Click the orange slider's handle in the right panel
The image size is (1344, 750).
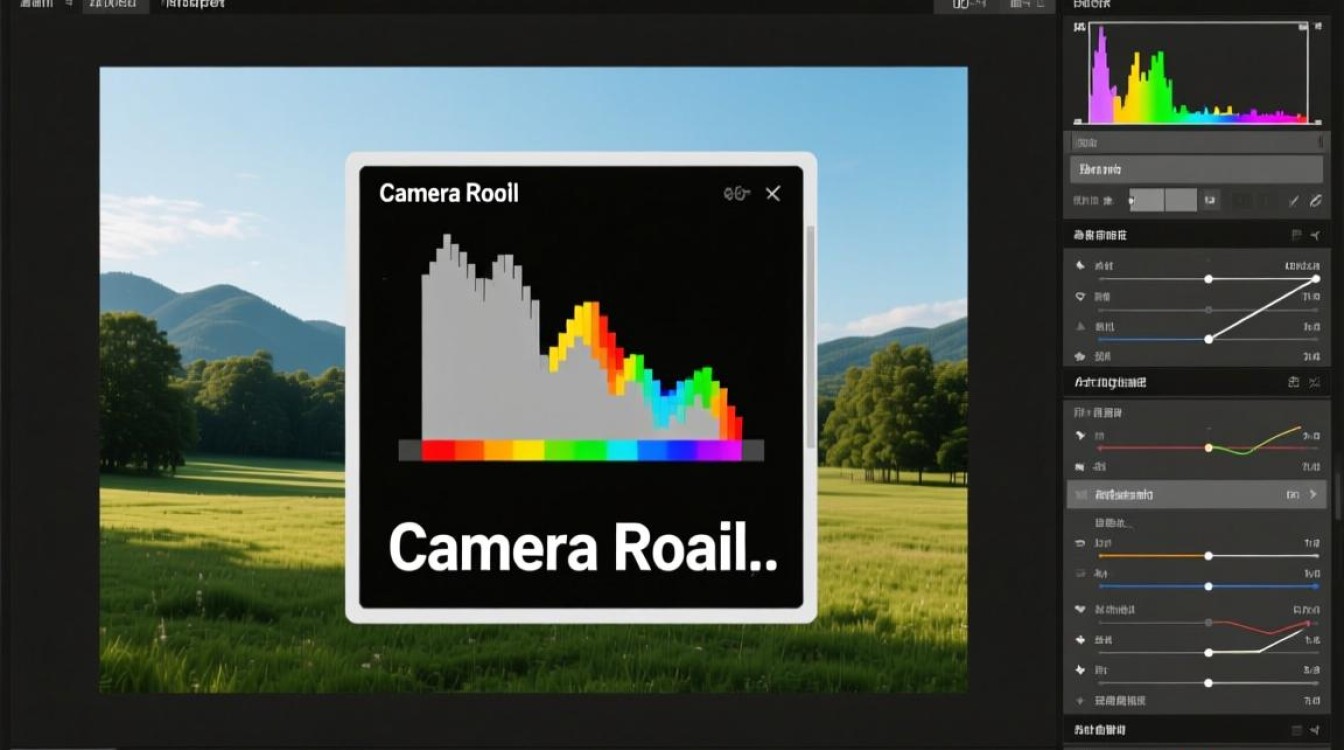pos(1209,555)
